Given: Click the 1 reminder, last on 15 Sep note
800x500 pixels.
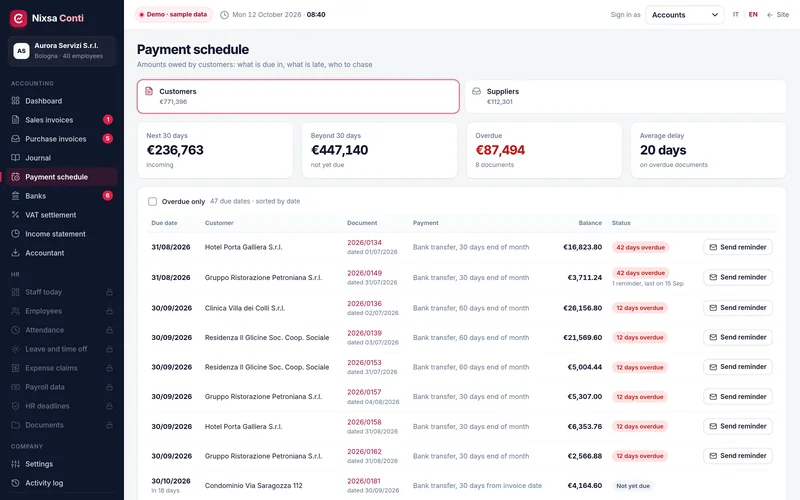Looking at the screenshot, I should click(x=647, y=284).
